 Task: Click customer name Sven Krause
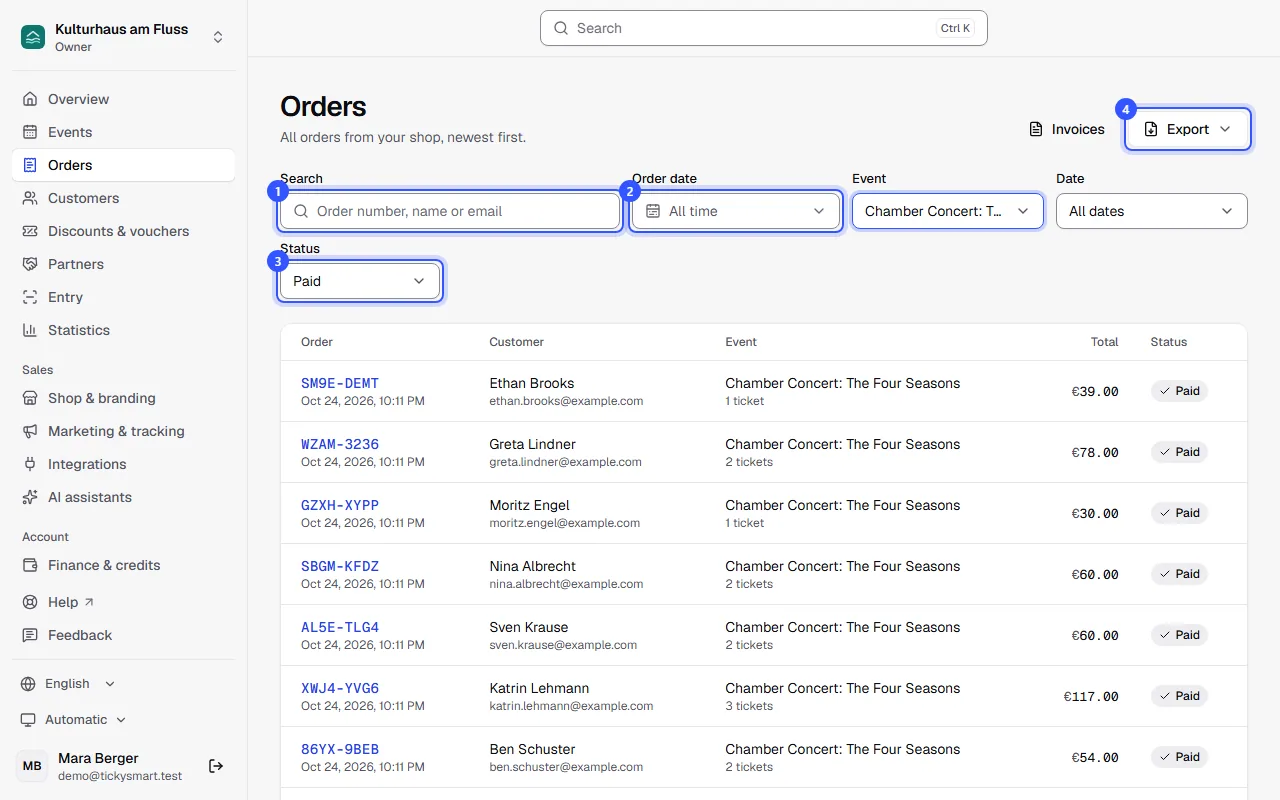coord(529,627)
